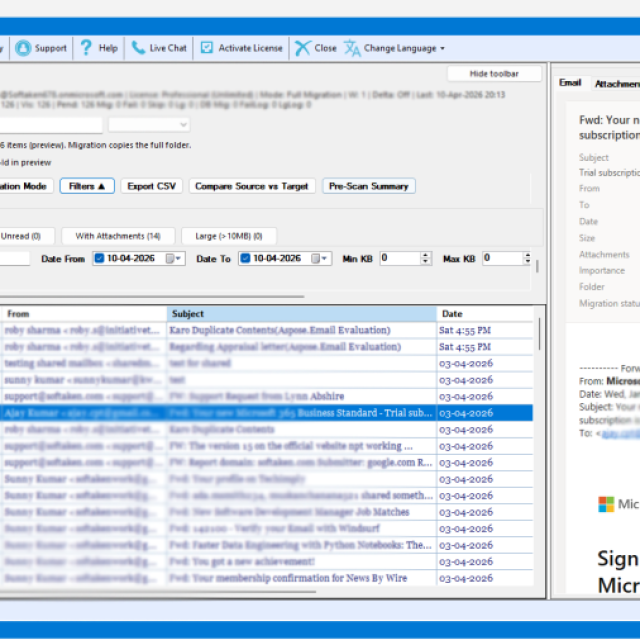Screen dimensions: 640x640
Task: Click the Compare Source vs Target button
Action: pos(251,186)
